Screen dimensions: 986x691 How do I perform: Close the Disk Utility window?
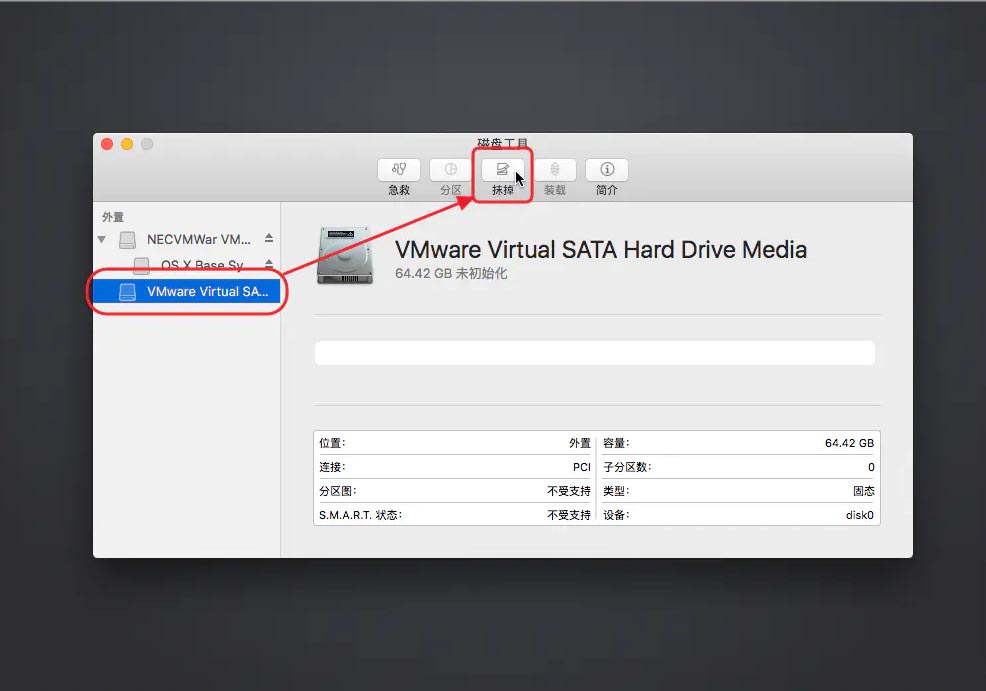107,144
